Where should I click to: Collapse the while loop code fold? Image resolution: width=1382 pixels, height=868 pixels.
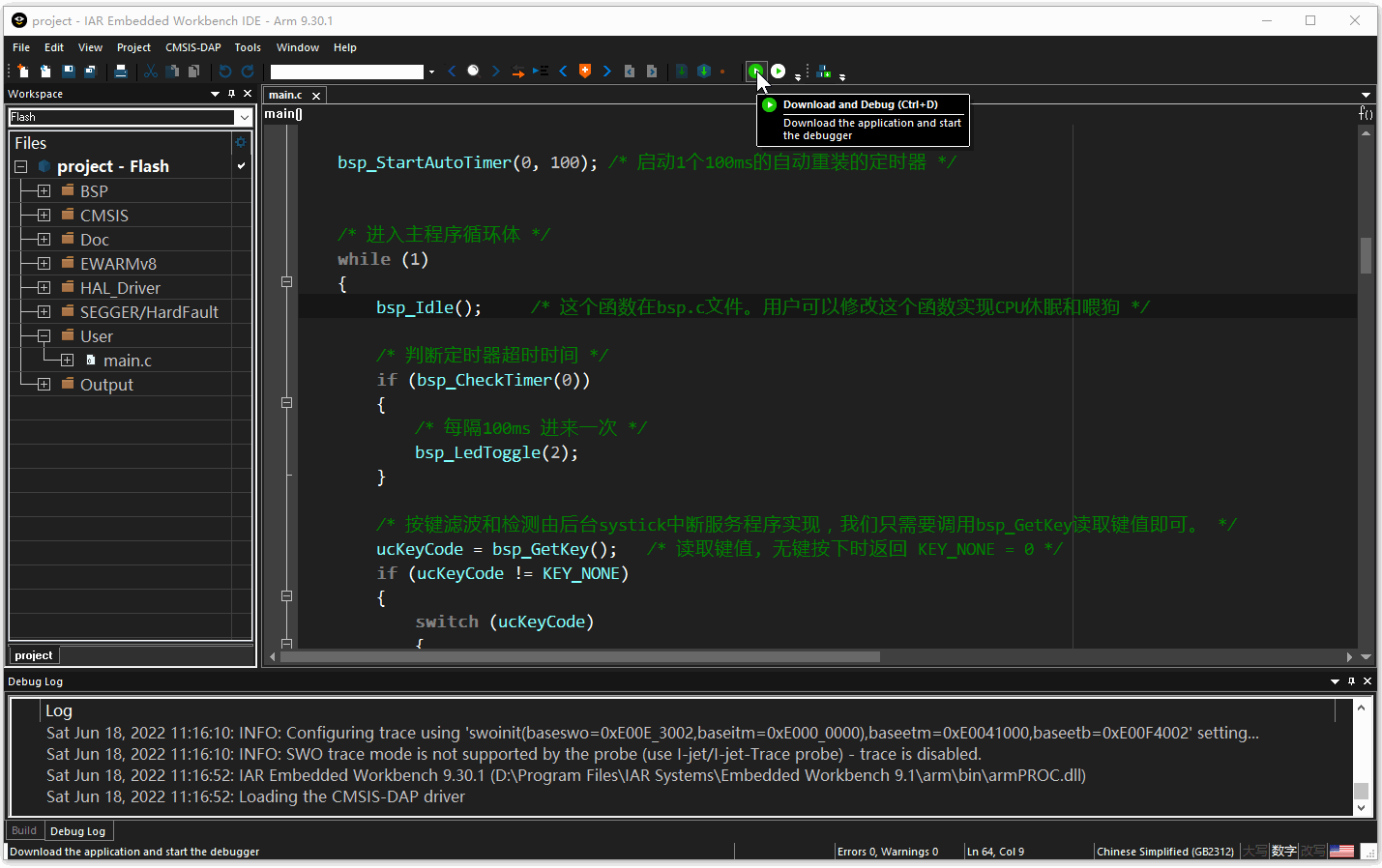(286, 282)
